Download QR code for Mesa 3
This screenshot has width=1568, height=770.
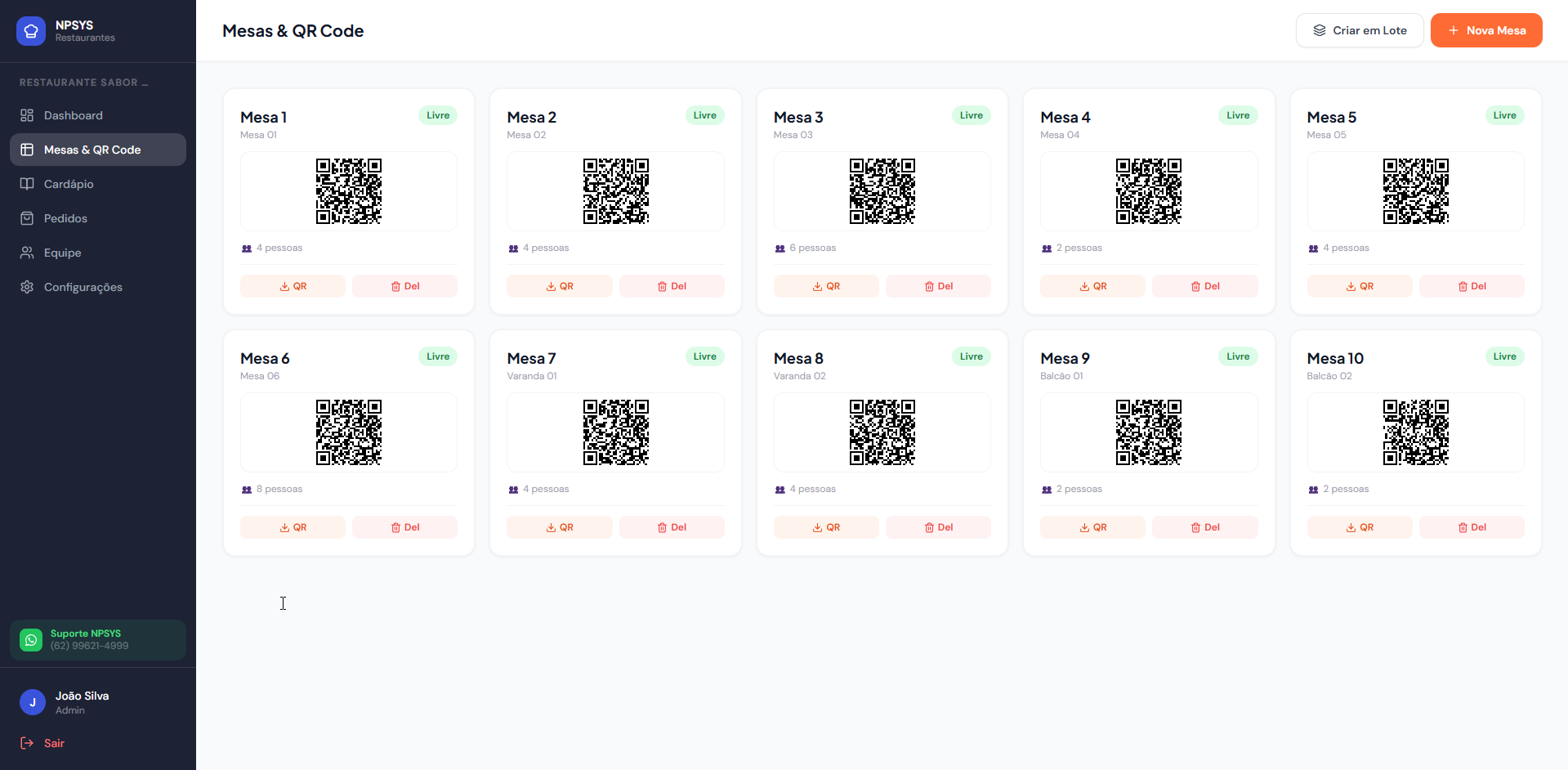point(826,286)
